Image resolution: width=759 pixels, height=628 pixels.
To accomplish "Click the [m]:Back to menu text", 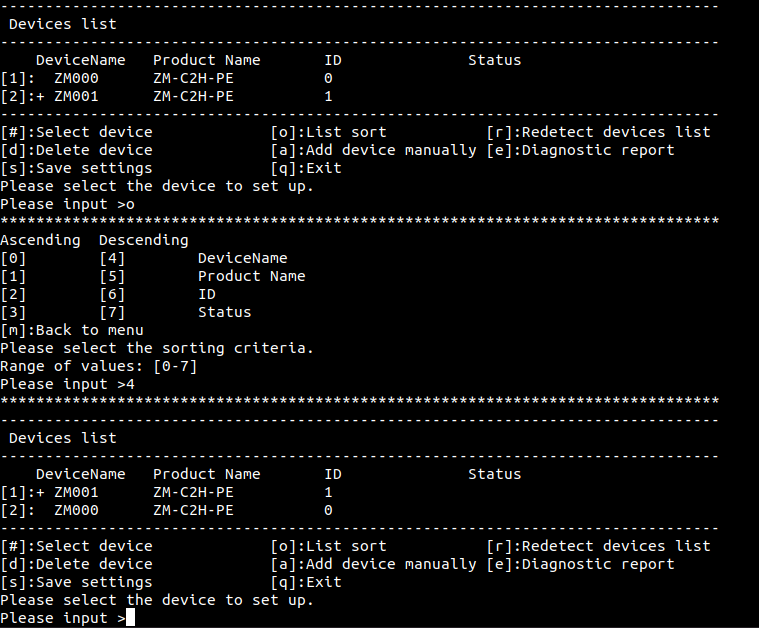I will (x=72, y=330).
